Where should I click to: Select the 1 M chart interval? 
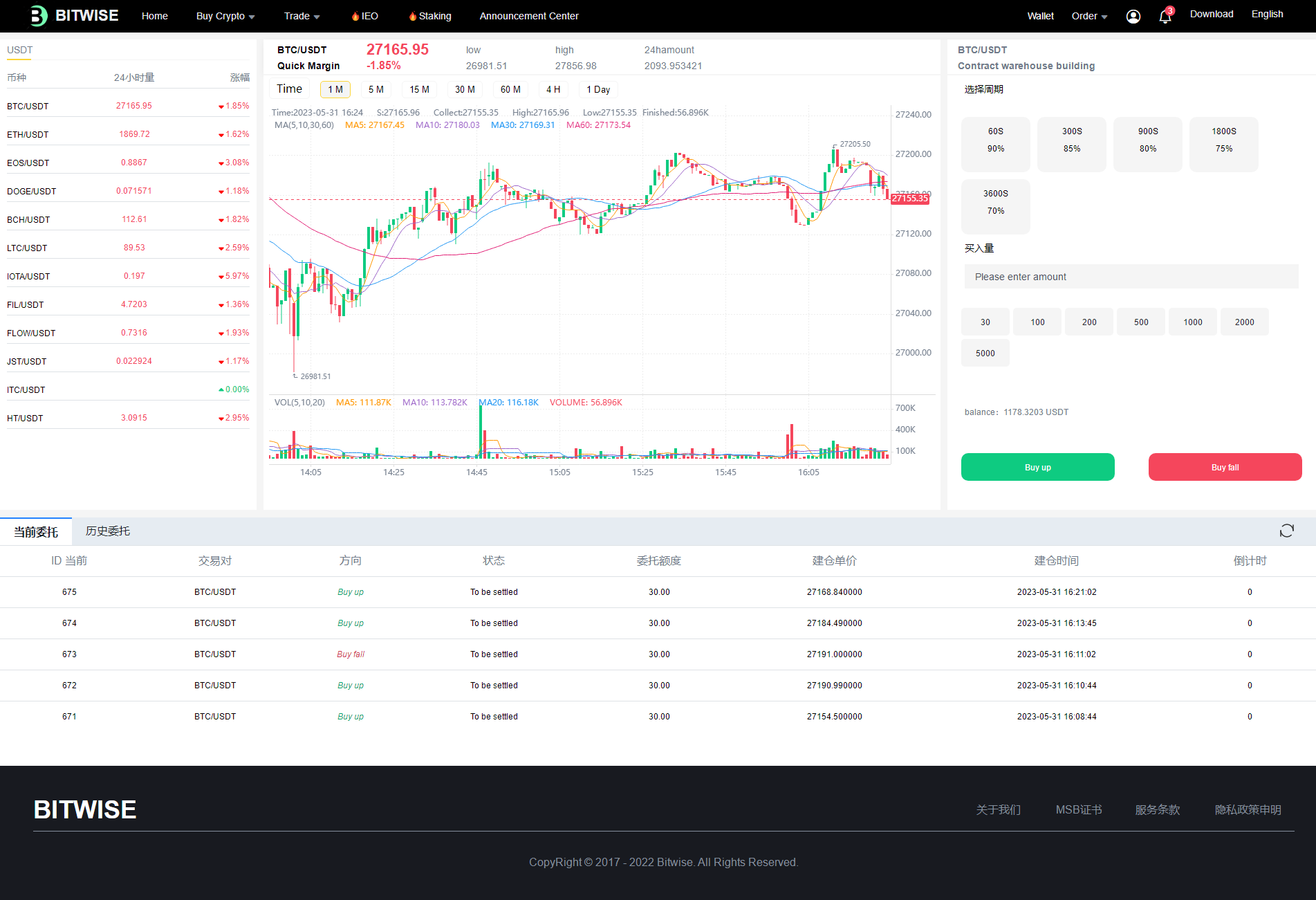(335, 89)
